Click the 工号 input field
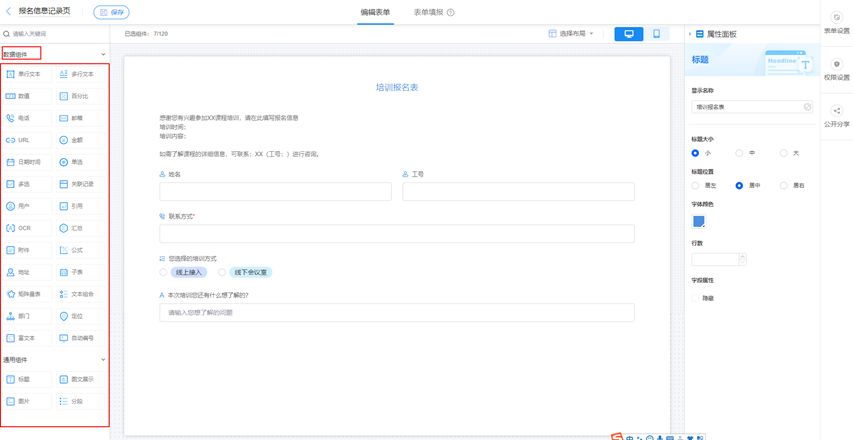 tap(518, 191)
